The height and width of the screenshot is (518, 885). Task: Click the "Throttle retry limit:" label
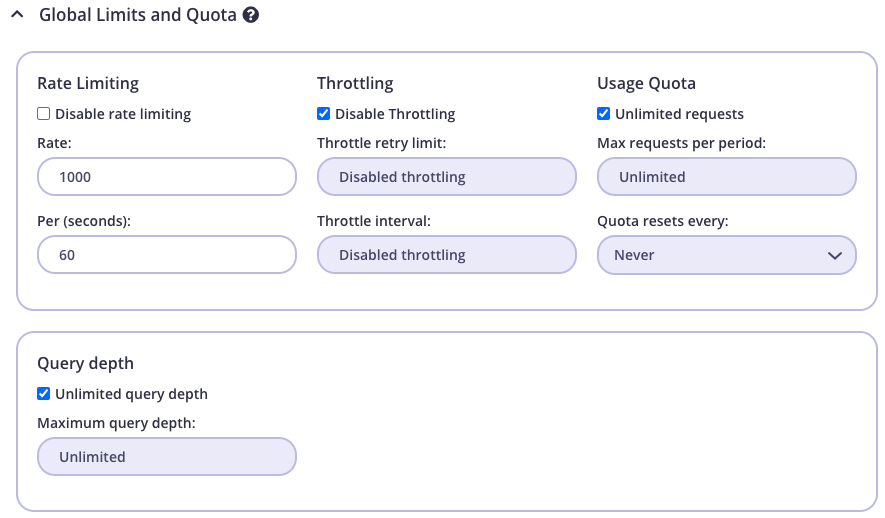point(381,143)
